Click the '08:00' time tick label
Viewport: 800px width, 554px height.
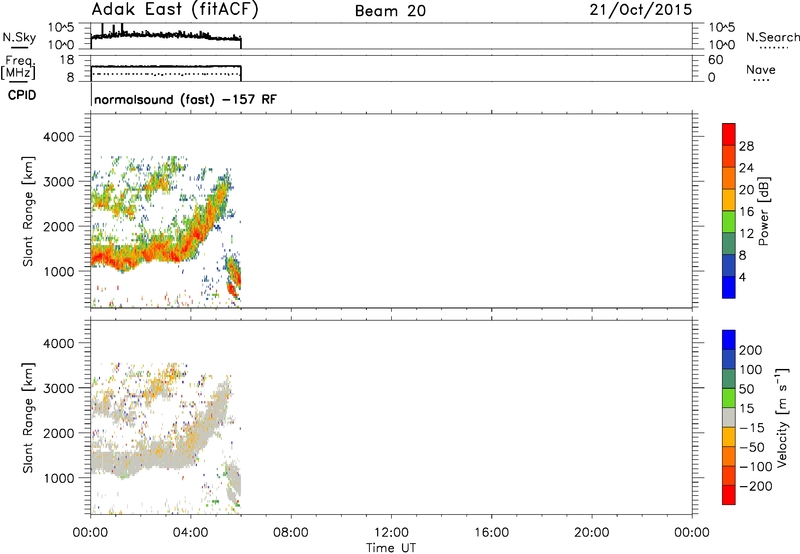[x=291, y=533]
